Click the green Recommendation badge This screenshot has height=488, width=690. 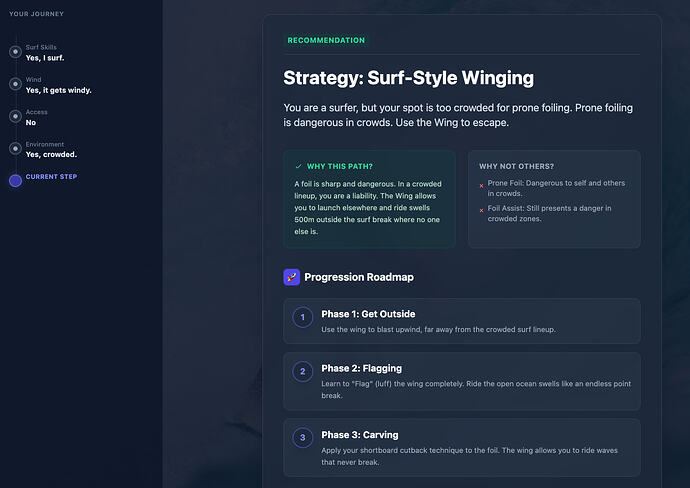click(326, 41)
